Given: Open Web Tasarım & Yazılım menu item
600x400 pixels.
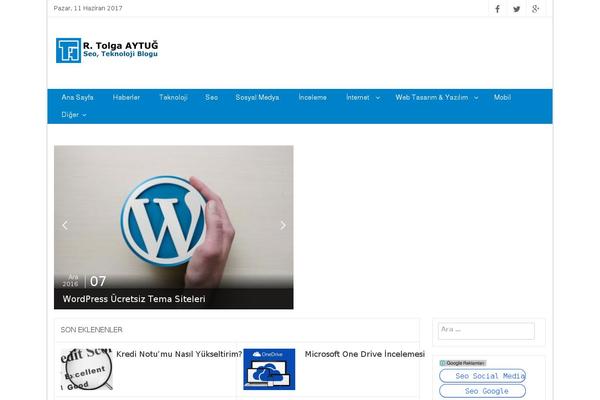Looking at the screenshot, I should pos(432,97).
